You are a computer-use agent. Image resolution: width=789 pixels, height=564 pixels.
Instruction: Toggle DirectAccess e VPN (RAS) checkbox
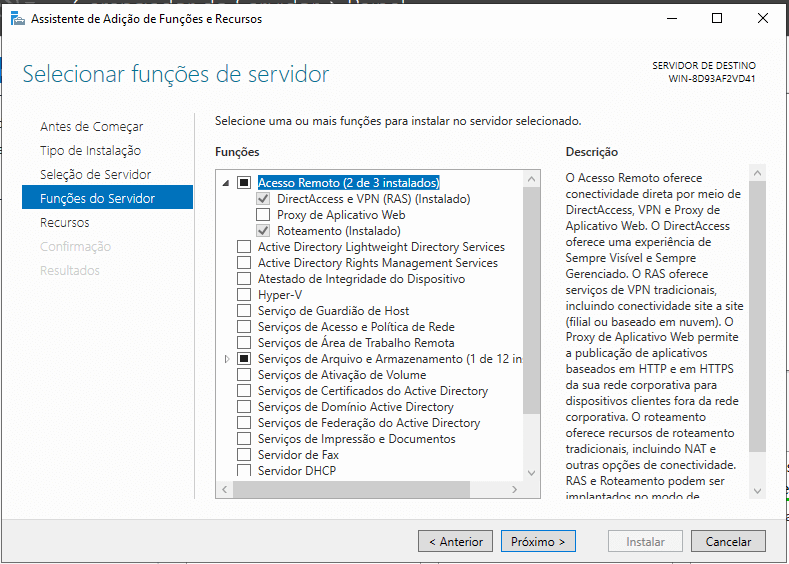pyautogui.click(x=263, y=199)
